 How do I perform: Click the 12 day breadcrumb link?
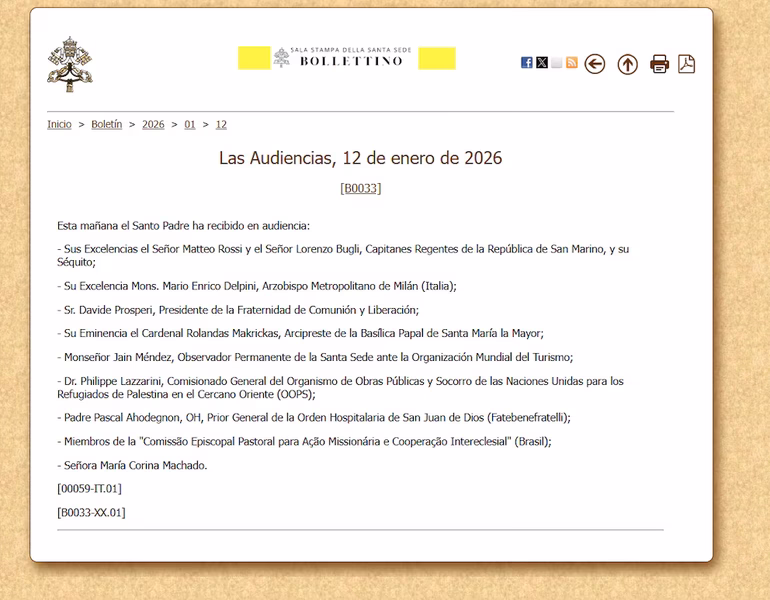tap(221, 125)
